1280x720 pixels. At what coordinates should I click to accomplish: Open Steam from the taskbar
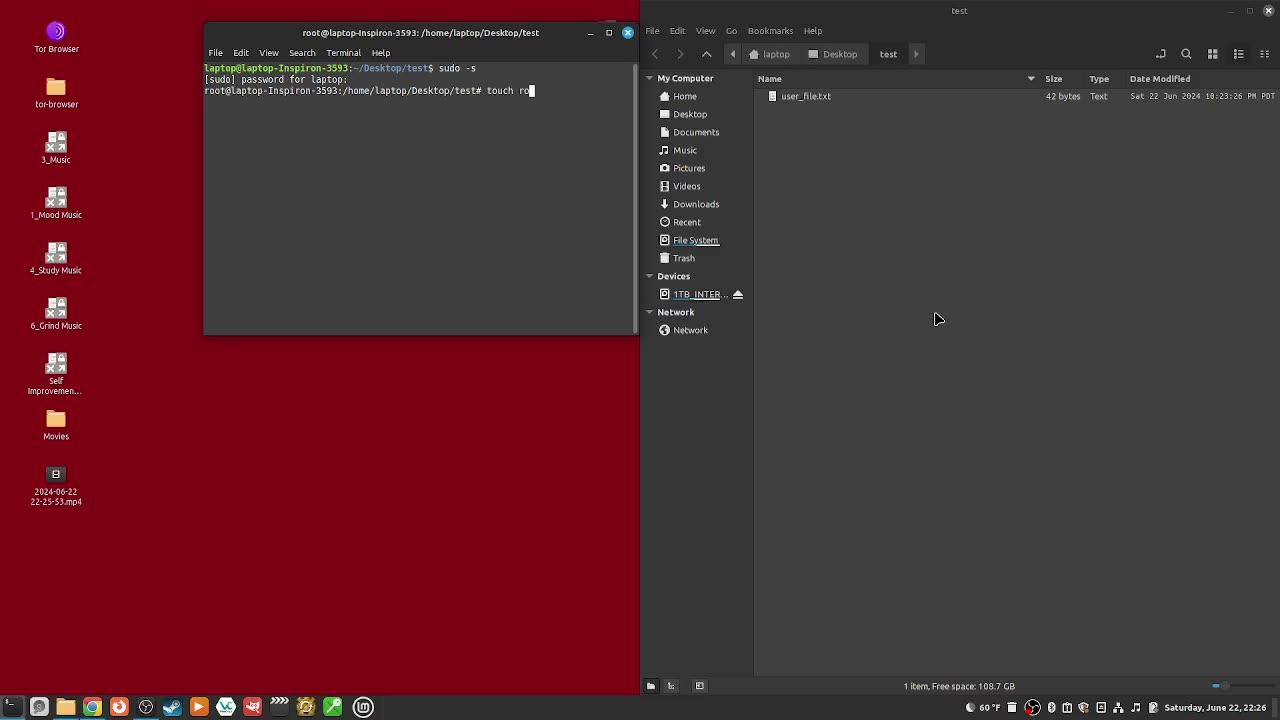tap(172, 707)
